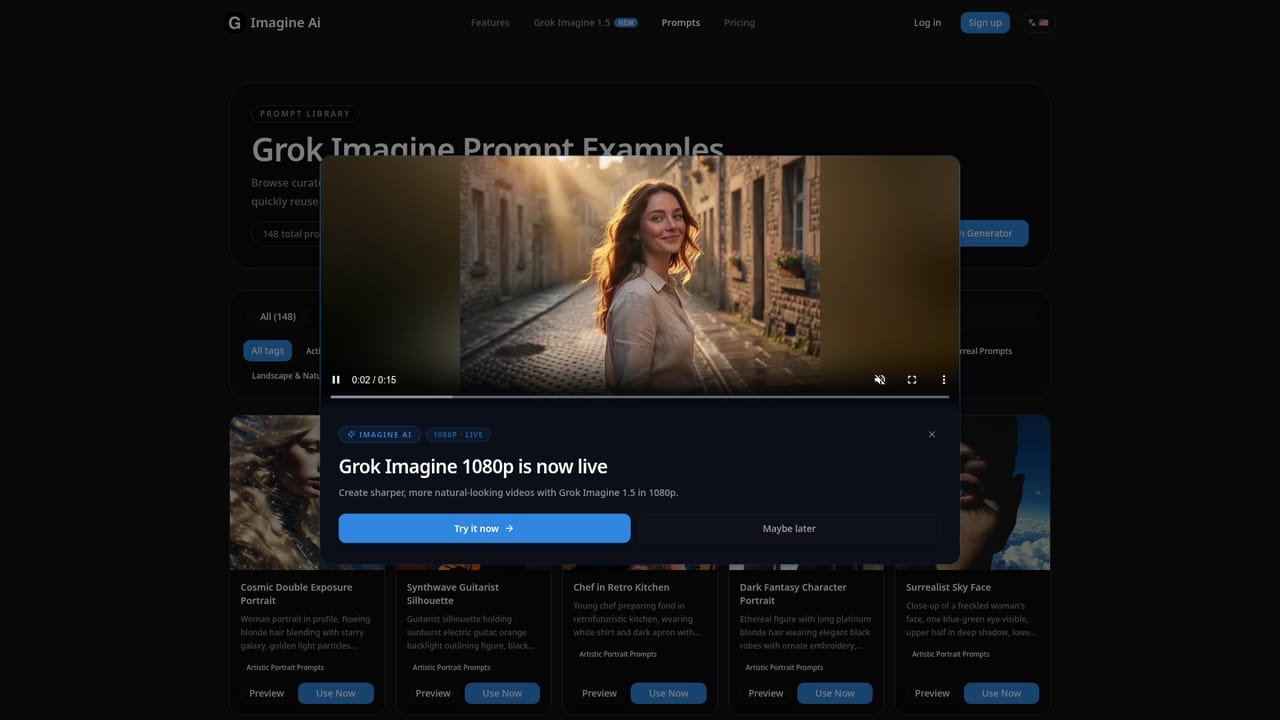1280x720 pixels.
Task: Click the Cosmic Double Exposure Portrait title
Action: (x=296, y=594)
